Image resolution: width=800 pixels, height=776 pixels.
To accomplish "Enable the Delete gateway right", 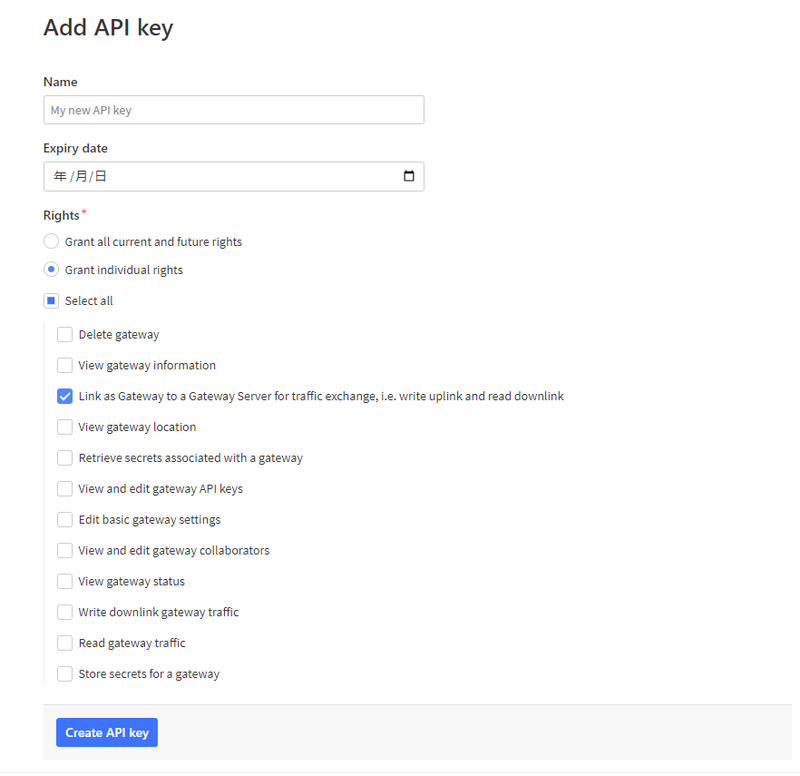I will [x=65, y=335].
